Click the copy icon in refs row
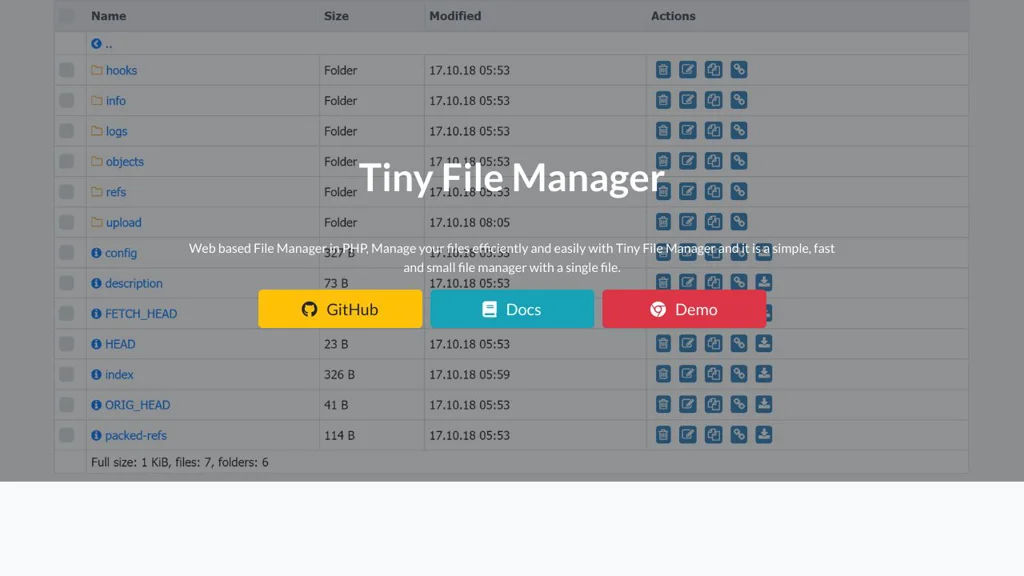 tap(713, 191)
